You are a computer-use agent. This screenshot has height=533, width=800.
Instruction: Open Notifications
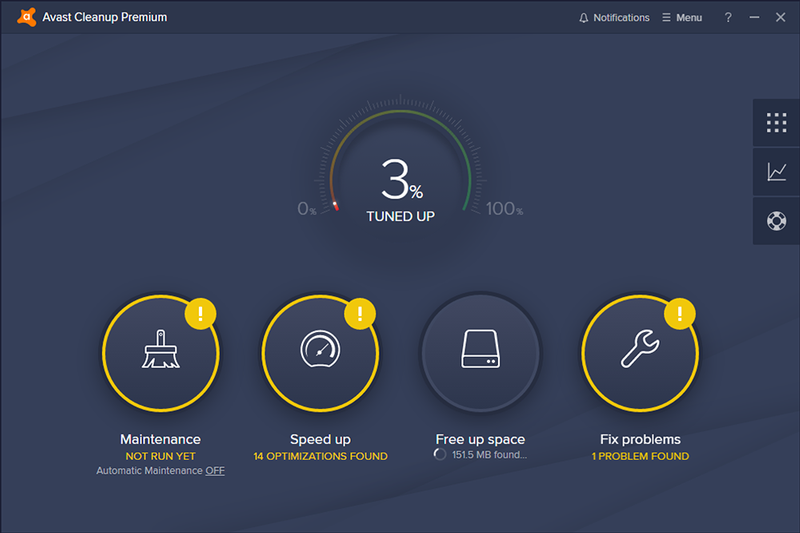coord(614,17)
